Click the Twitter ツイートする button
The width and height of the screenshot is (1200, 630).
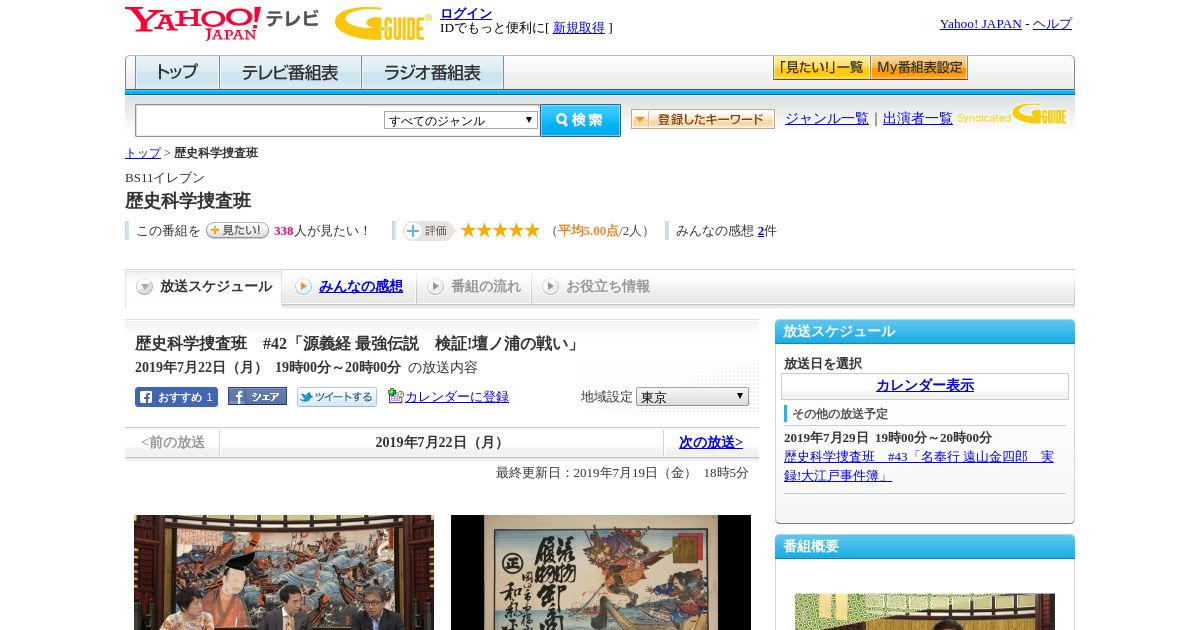337,397
